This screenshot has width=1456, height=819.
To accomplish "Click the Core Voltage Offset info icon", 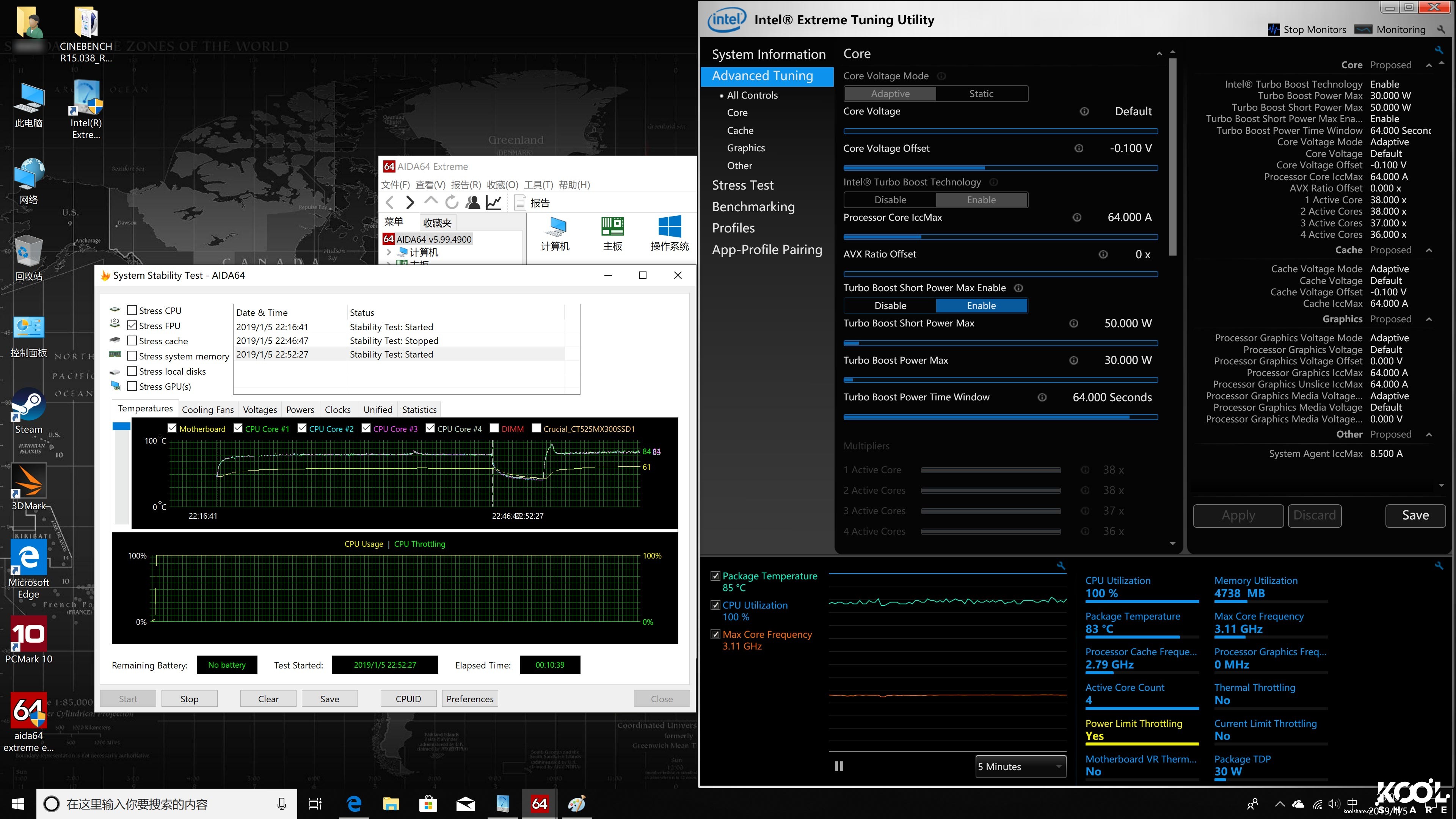I will tap(1078, 149).
